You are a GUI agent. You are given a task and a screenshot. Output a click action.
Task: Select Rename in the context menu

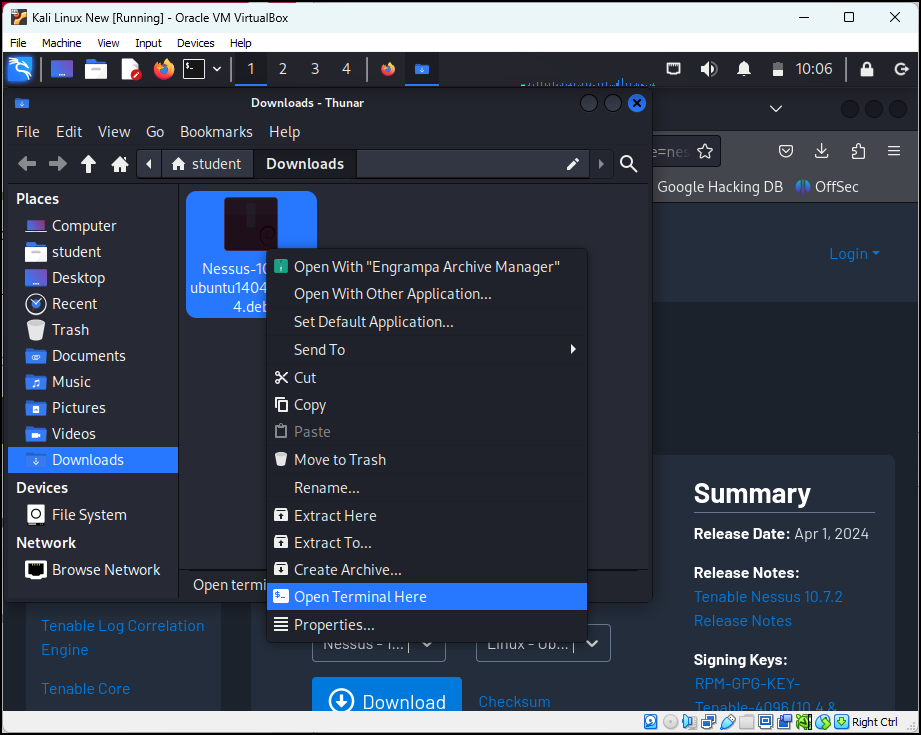click(427, 488)
